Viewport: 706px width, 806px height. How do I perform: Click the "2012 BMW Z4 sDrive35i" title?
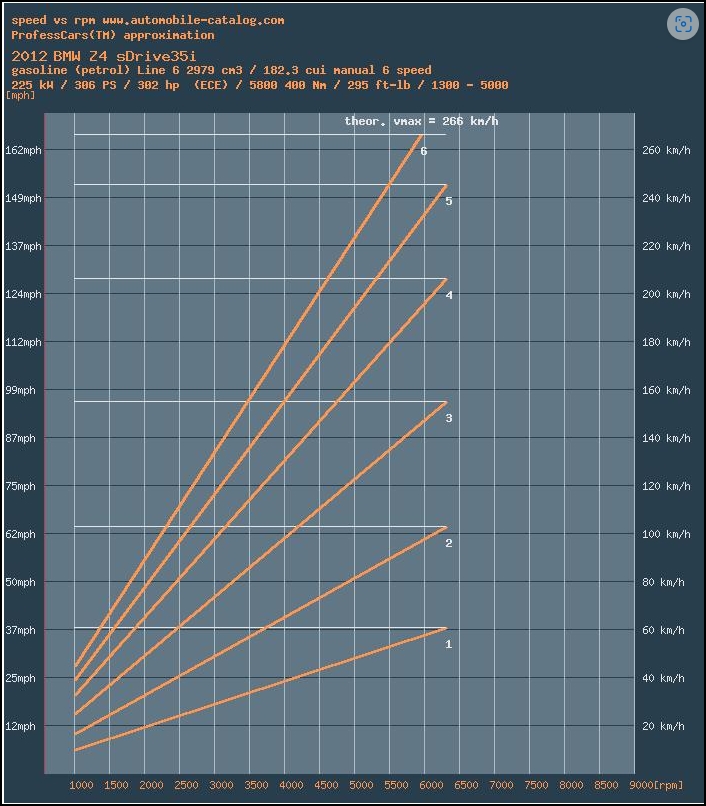pos(103,56)
